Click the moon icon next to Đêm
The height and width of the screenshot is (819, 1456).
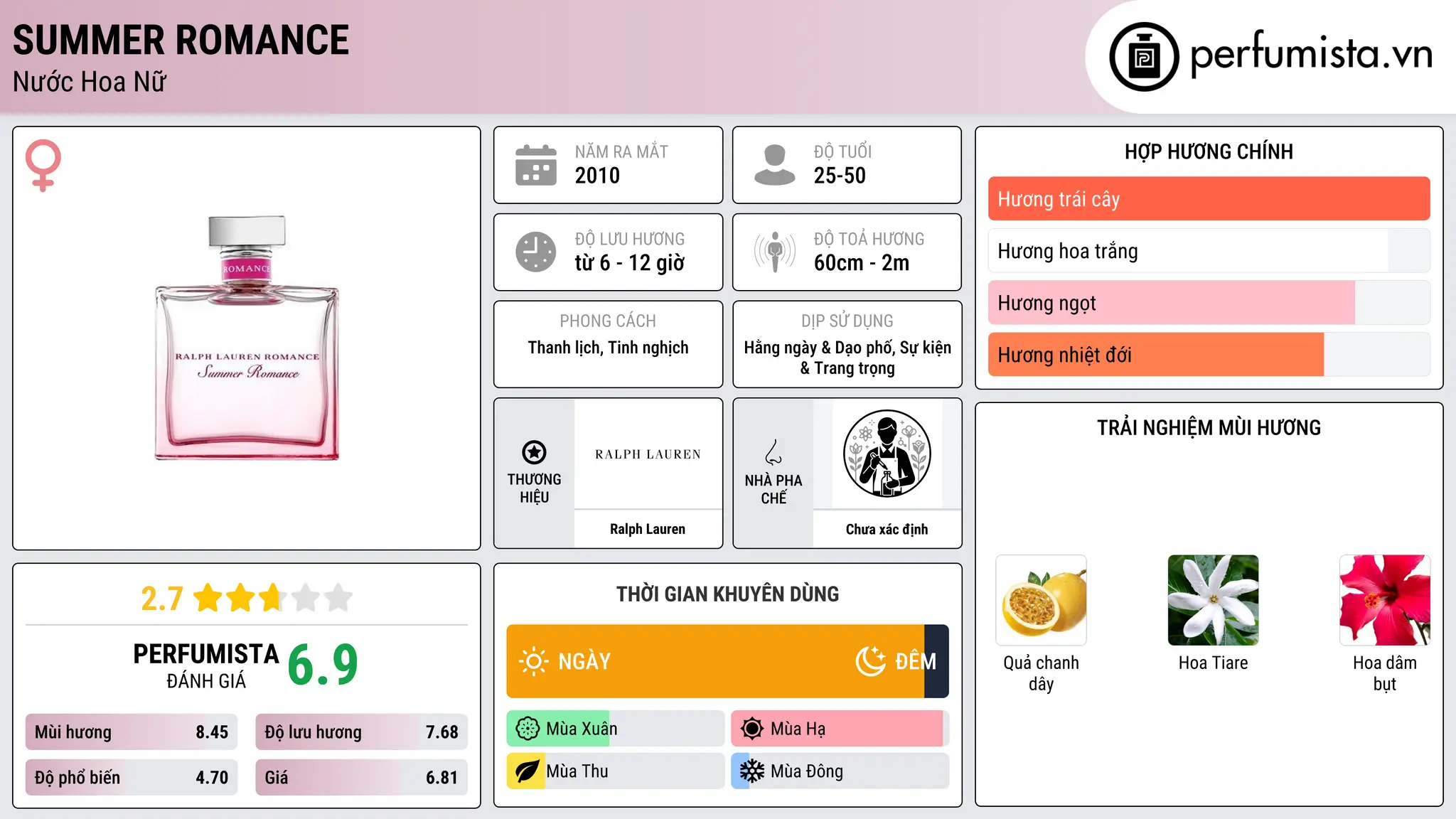tap(870, 661)
